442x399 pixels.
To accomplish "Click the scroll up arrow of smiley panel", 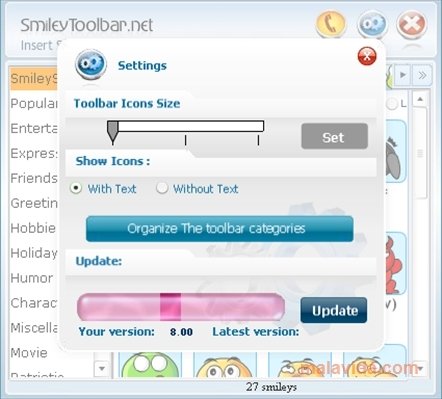I will 420,99.
